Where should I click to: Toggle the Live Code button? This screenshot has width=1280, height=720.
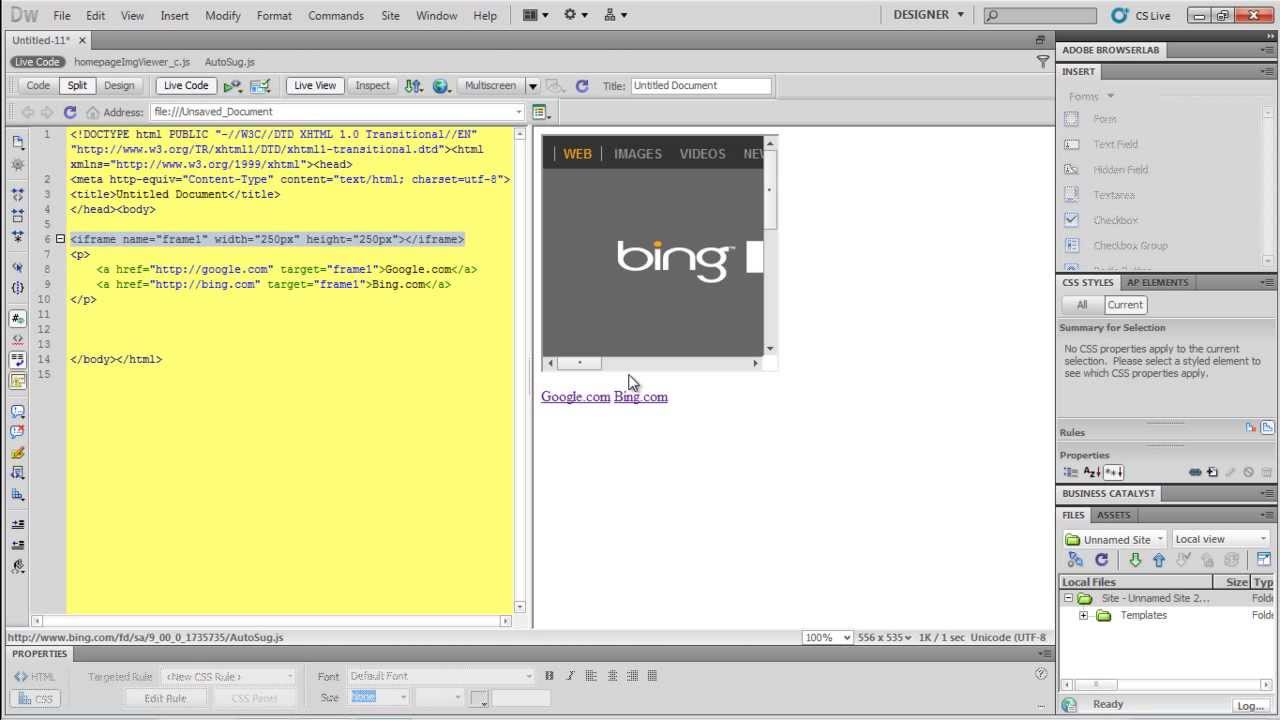[x=186, y=86]
